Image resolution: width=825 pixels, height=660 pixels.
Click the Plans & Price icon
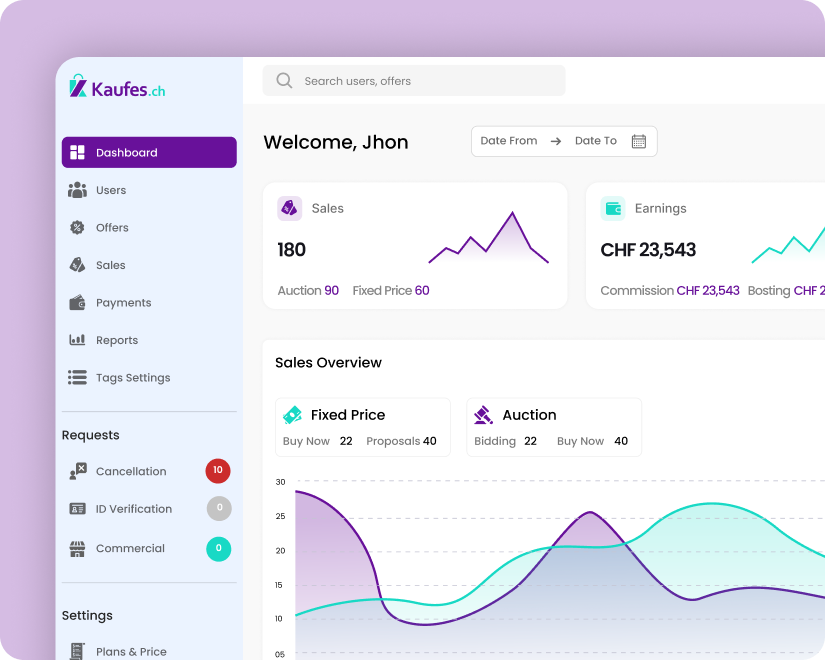click(77, 651)
